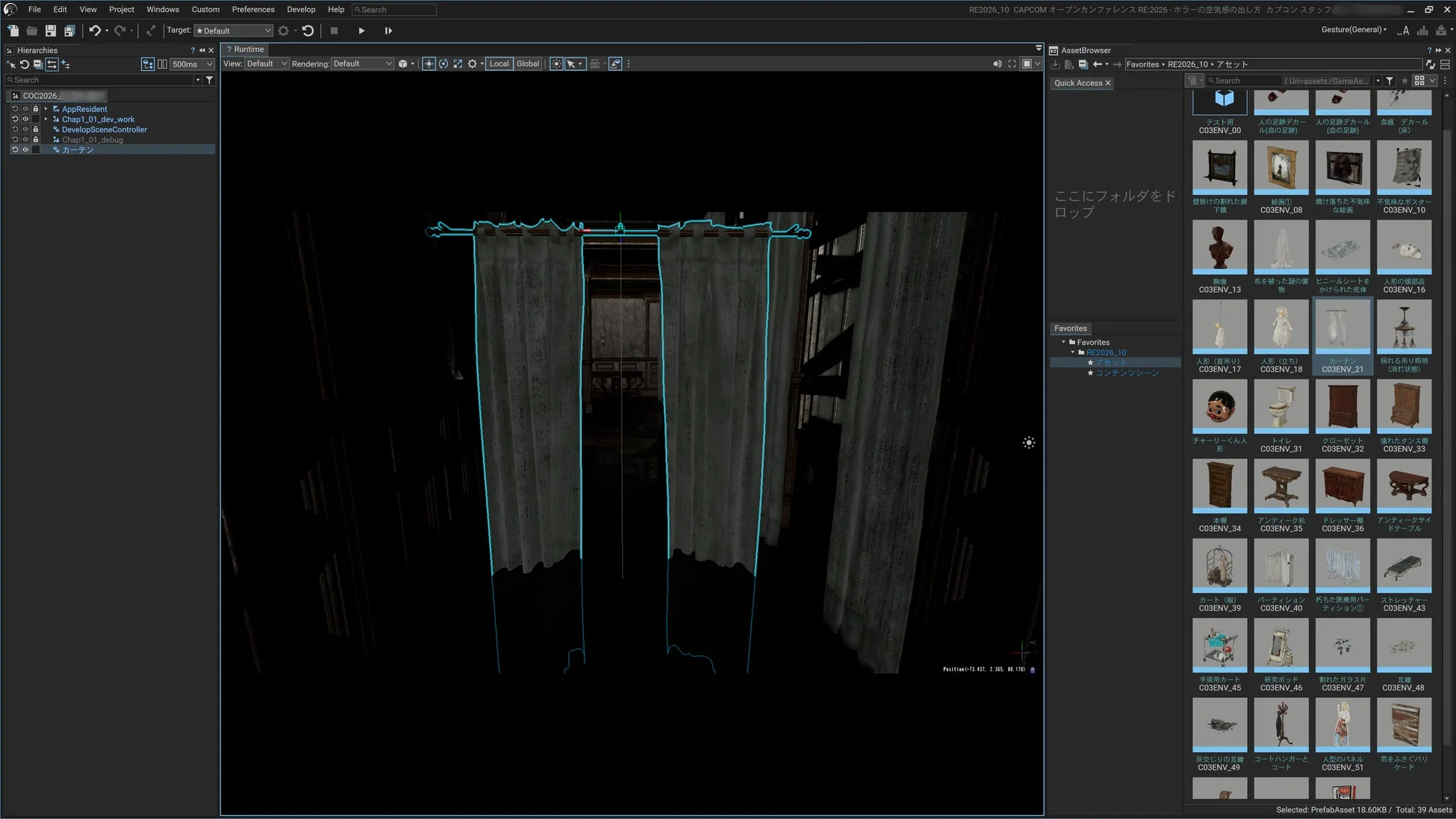Open the Hierarchies filter funnel
Viewport: 1456px width, 819px height.
pyautogui.click(x=209, y=80)
